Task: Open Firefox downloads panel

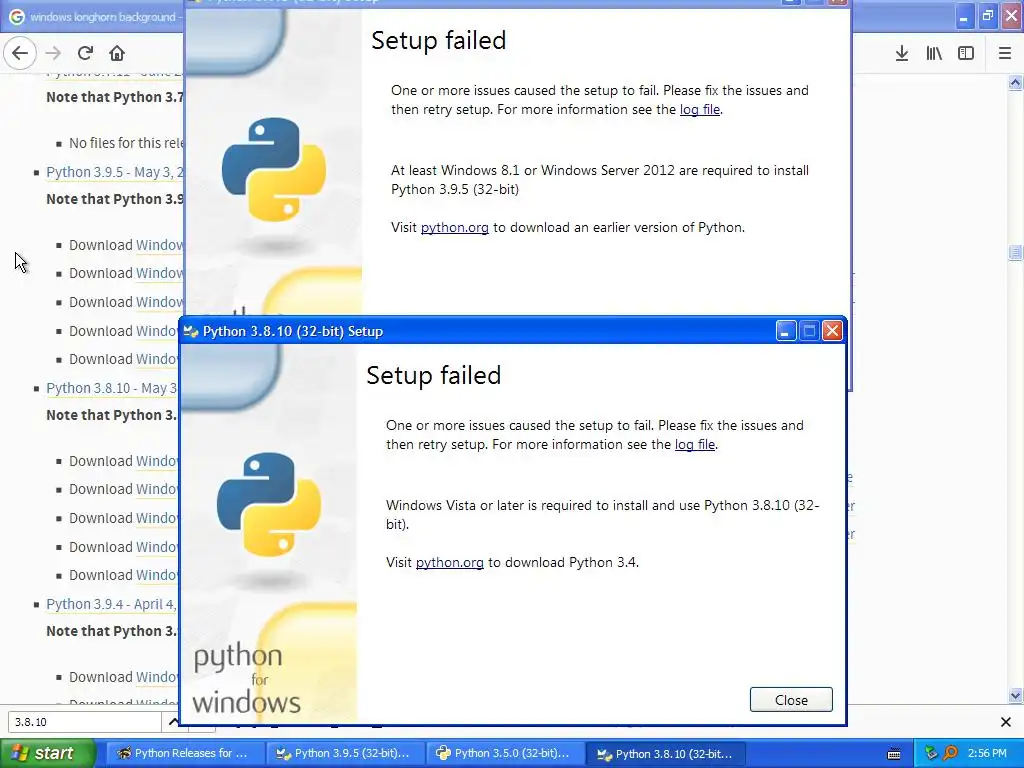Action: click(x=902, y=53)
